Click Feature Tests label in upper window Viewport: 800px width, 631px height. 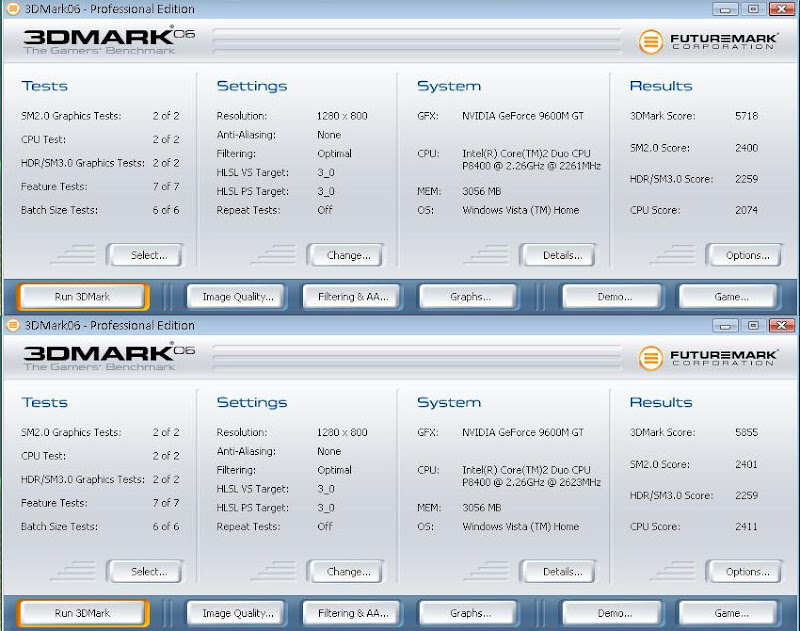pyautogui.click(x=54, y=187)
